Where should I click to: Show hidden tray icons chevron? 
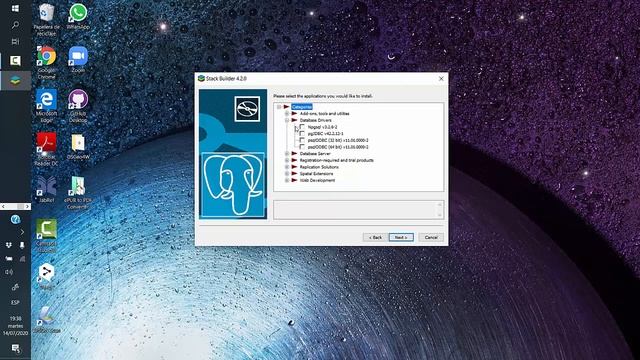[x=22, y=232]
